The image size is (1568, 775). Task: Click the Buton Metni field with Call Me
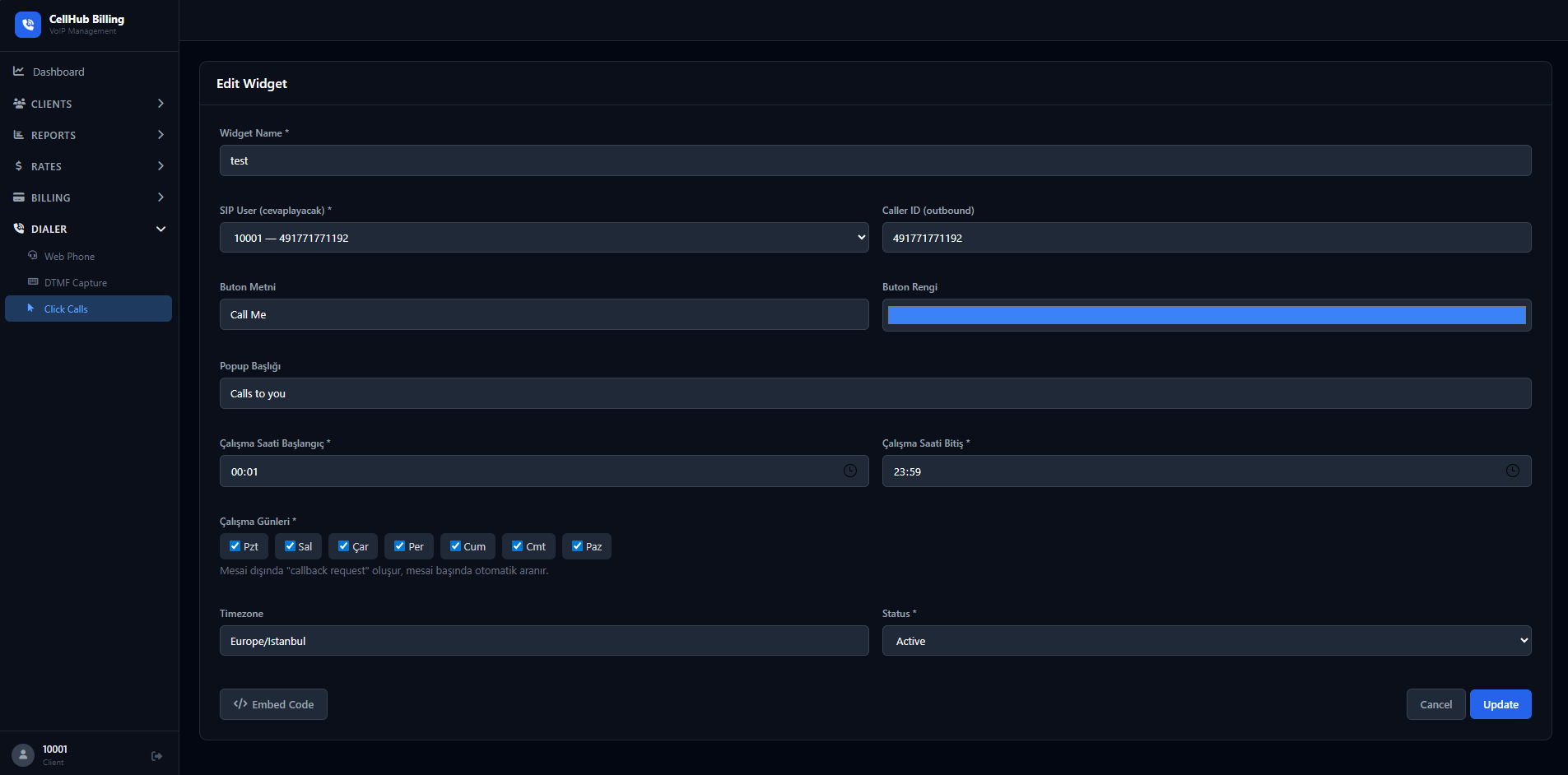(544, 314)
